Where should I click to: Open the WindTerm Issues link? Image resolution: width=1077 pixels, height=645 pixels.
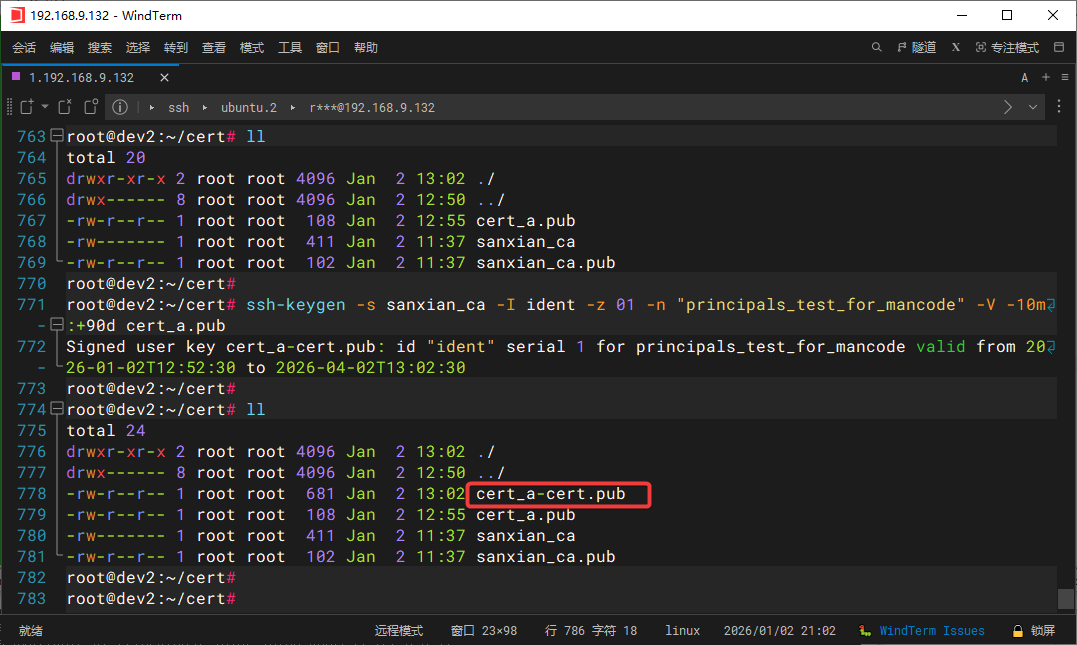[931, 631]
